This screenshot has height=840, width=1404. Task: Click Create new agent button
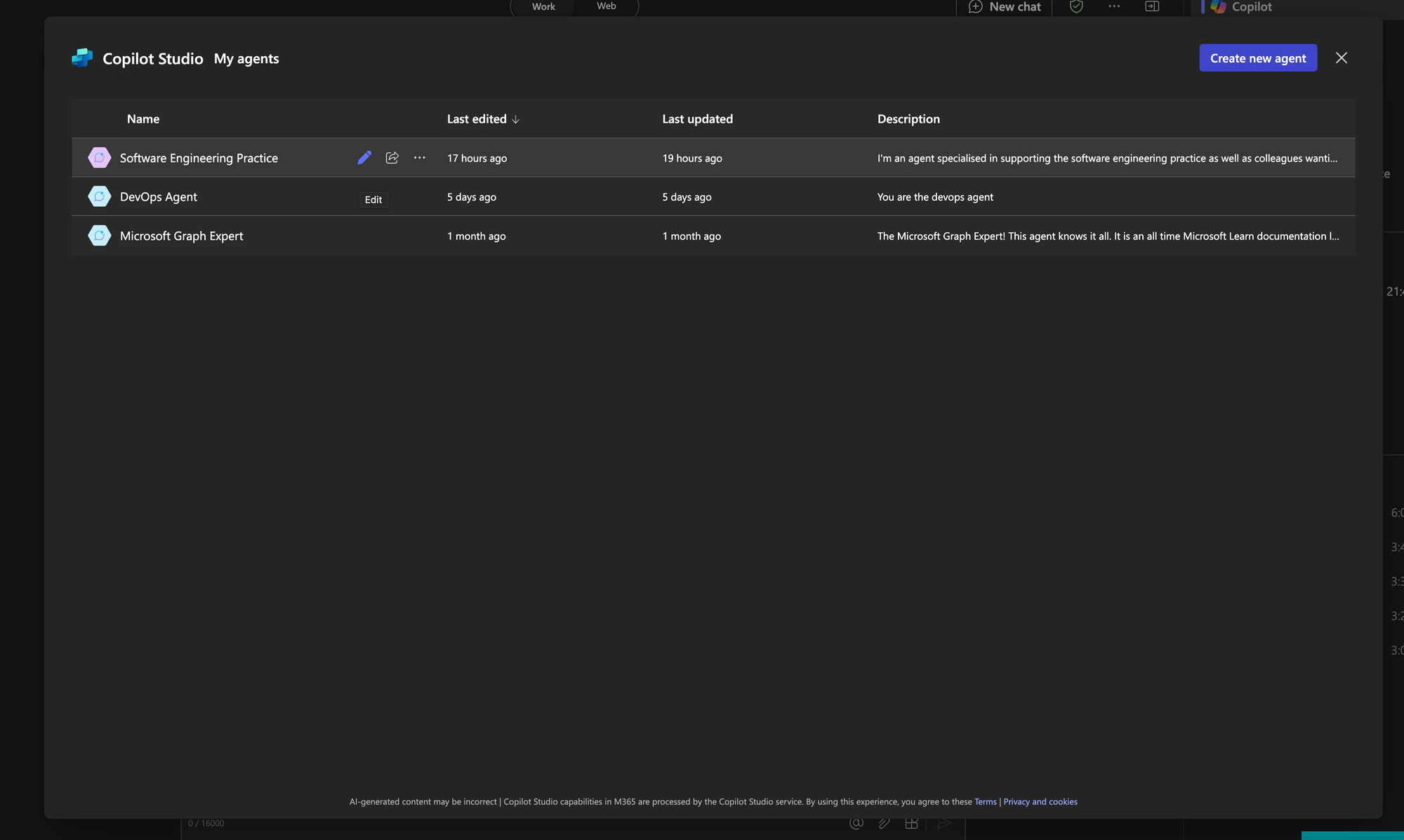[x=1257, y=58]
